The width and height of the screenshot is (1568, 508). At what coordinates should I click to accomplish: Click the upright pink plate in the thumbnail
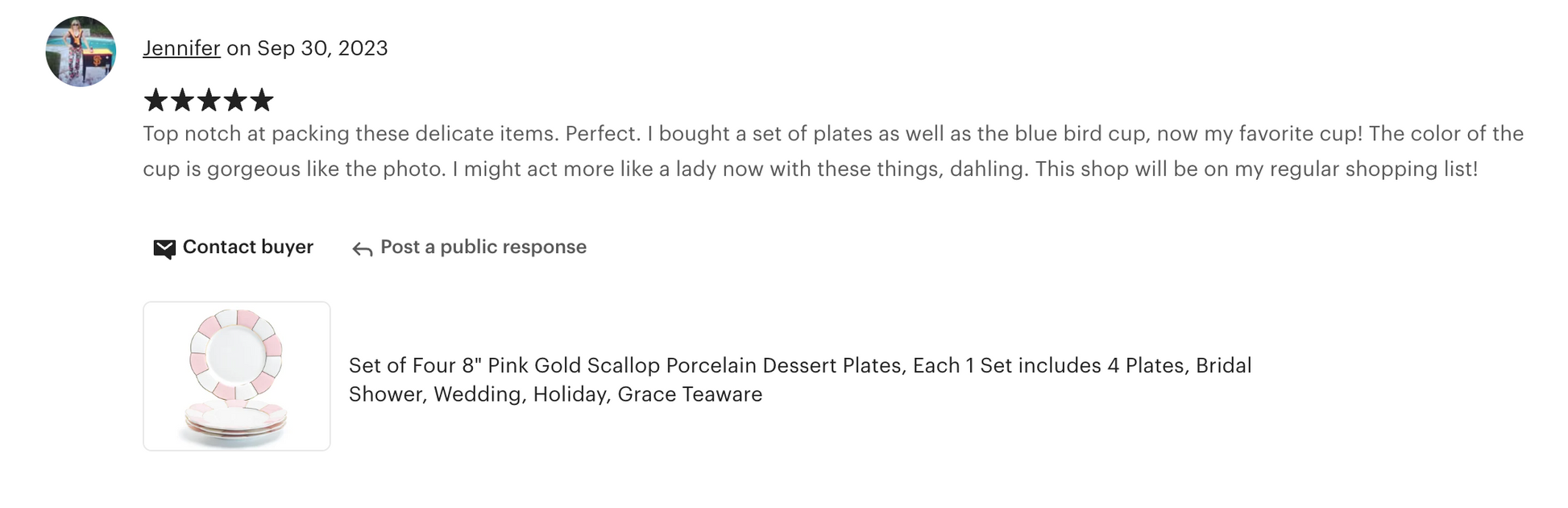236,353
